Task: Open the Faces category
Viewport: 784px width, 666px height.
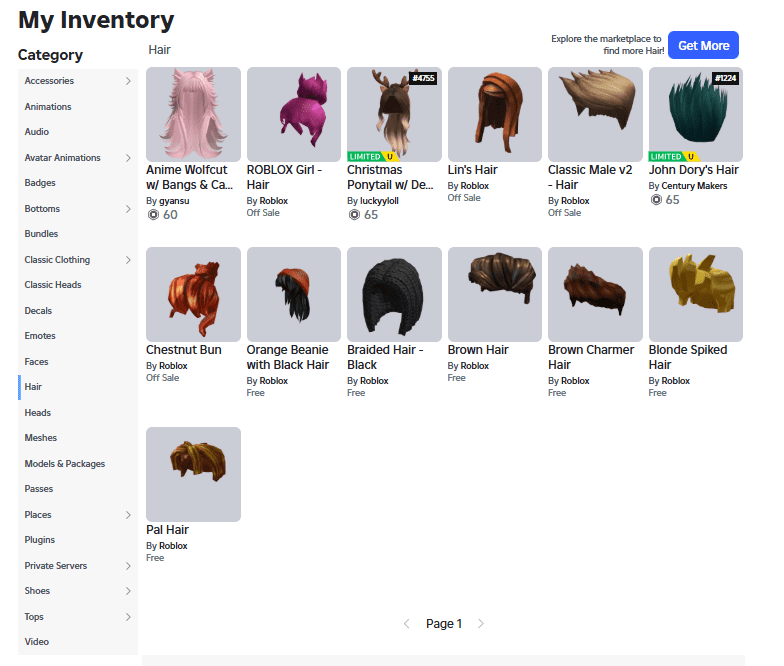Action: coord(37,362)
